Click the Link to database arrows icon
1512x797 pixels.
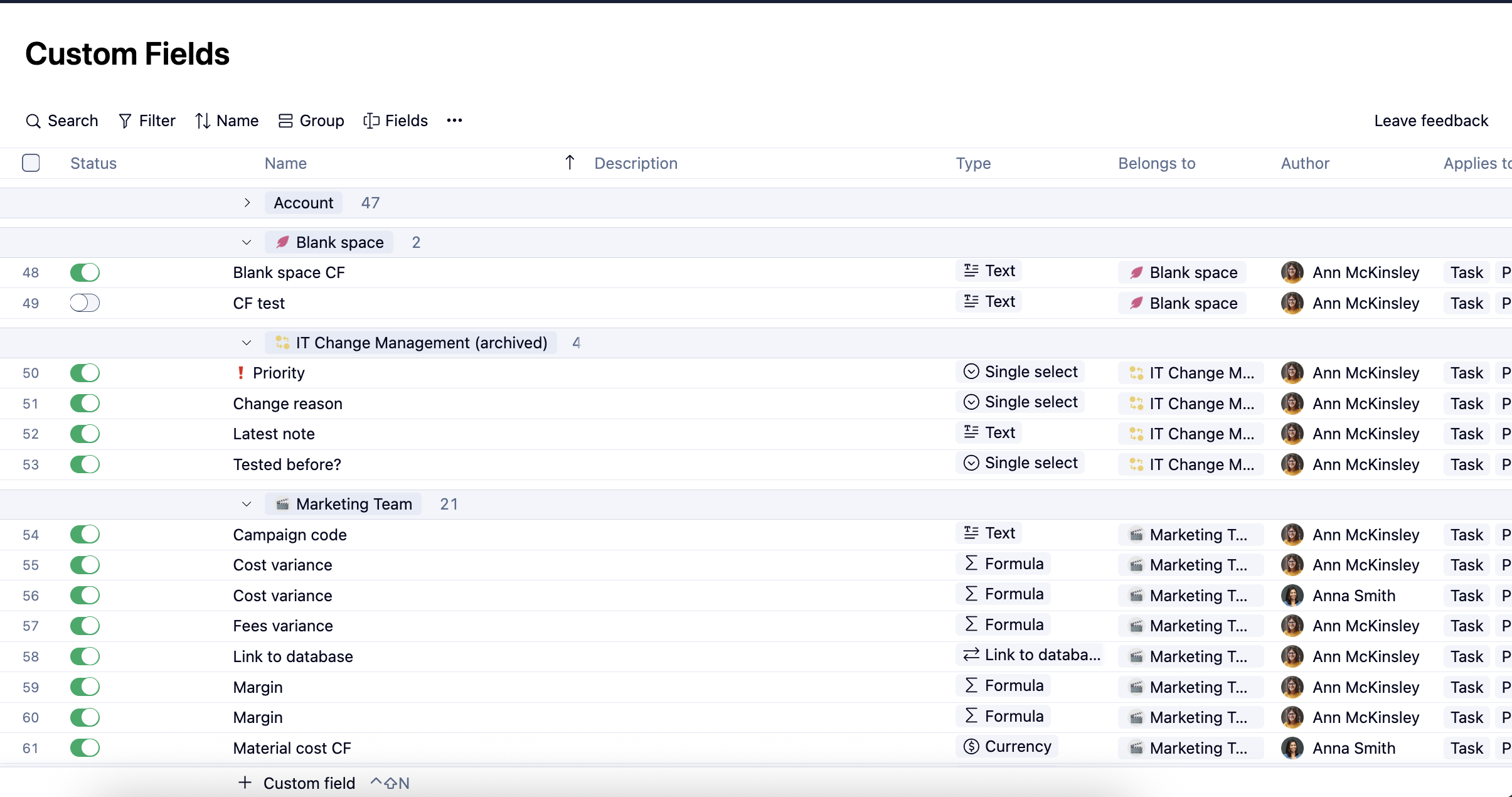[971, 655]
